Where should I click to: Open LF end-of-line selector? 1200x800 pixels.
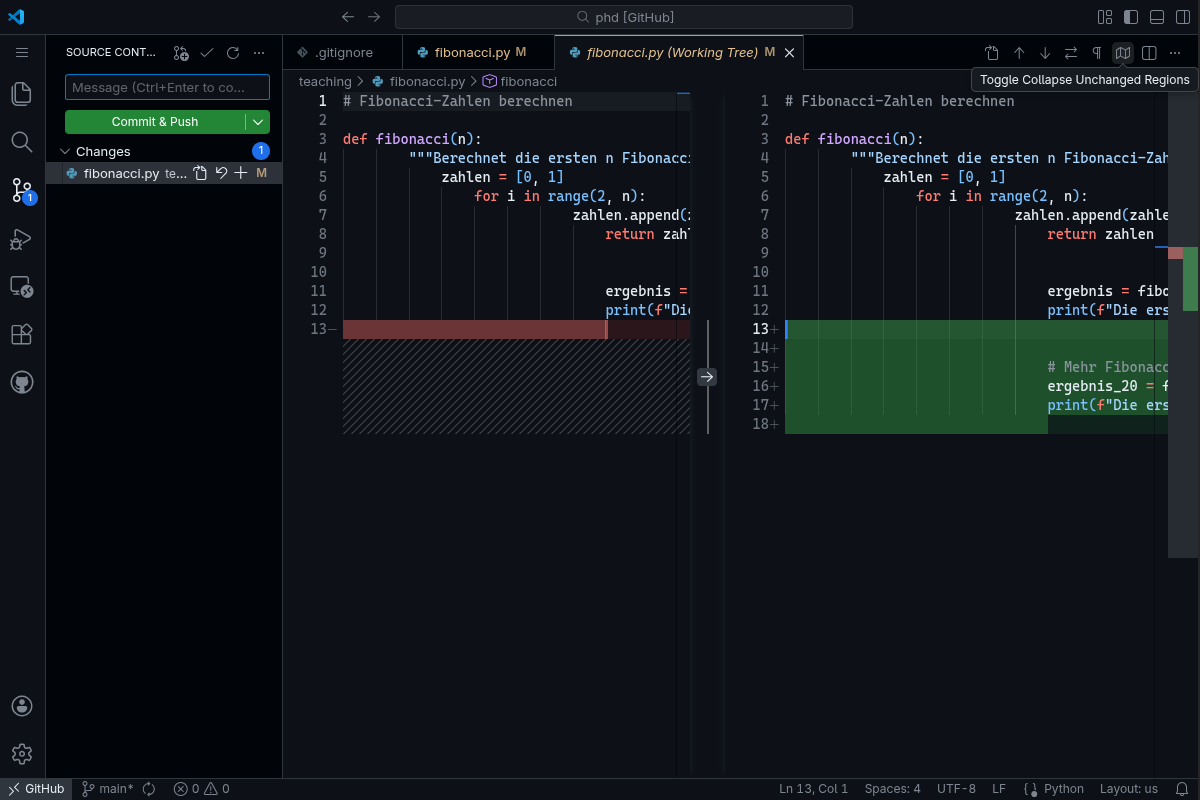click(x=999, y=789)
